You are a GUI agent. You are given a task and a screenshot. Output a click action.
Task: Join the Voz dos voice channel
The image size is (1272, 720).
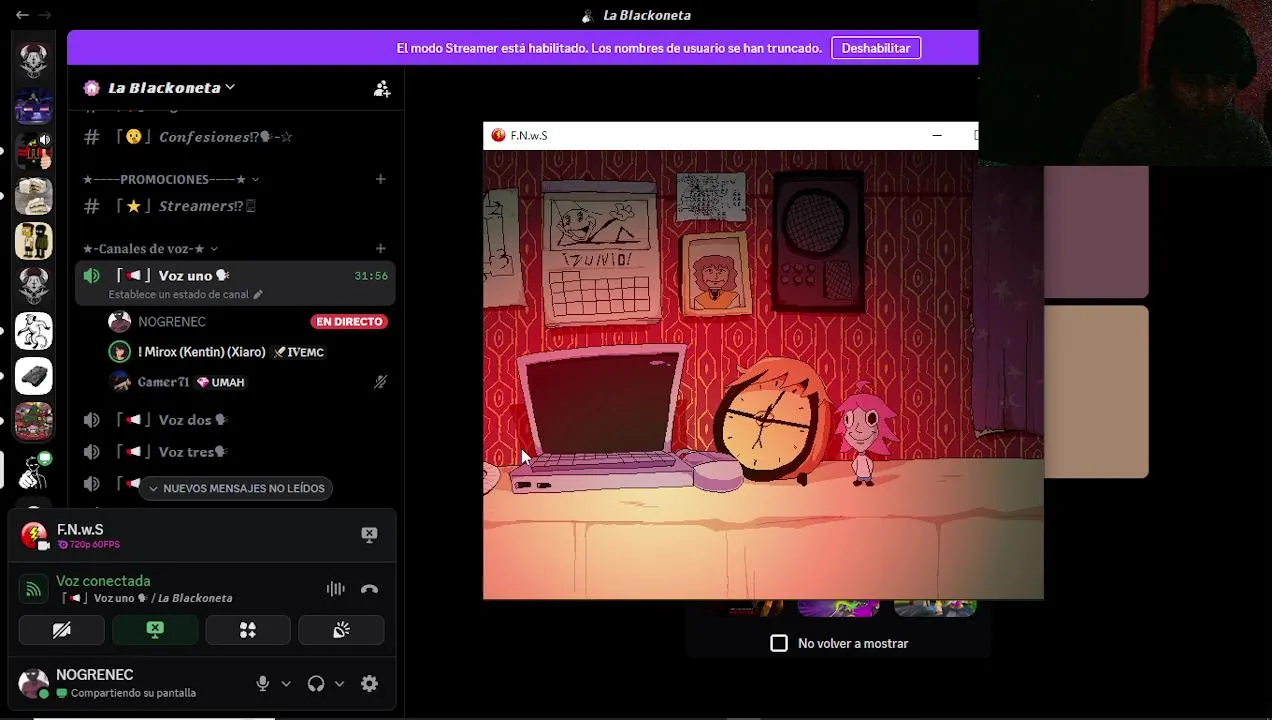click(236, 420)
